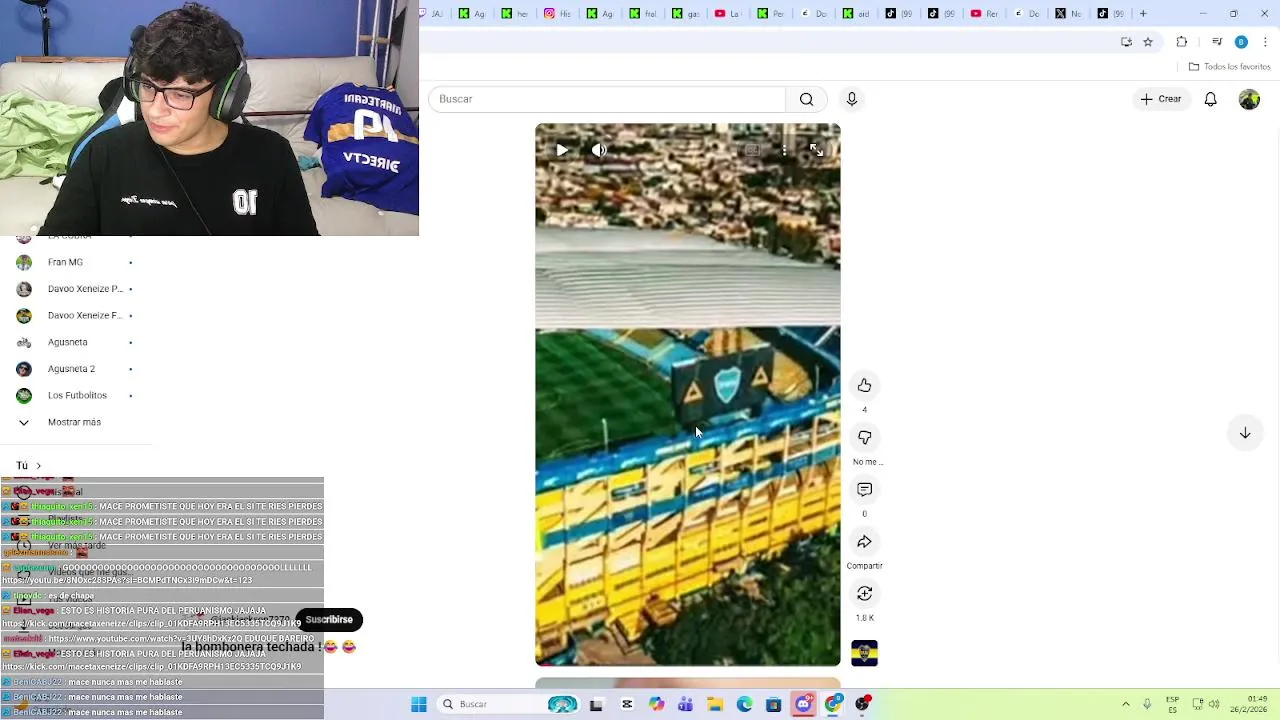Image resolution: width=1280 pixels, height=720 pixels.
Task: Go to next Short with down arrow
Action: (1245, 433)
